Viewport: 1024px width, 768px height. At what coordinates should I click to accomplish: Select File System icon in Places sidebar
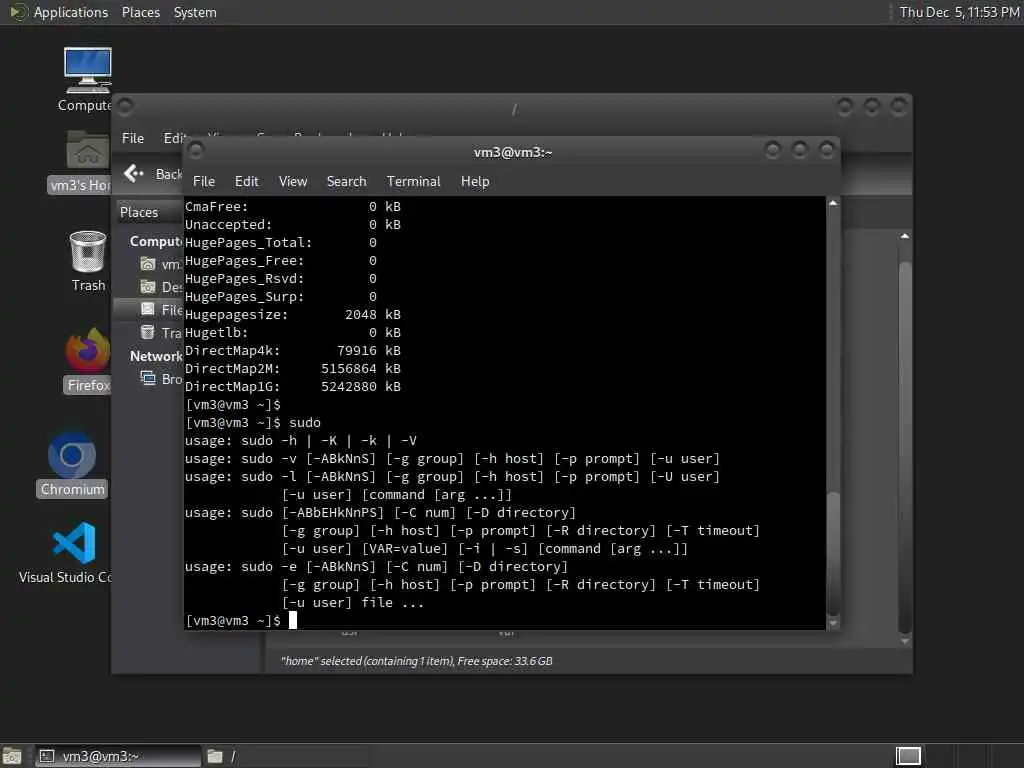point(148,309)
